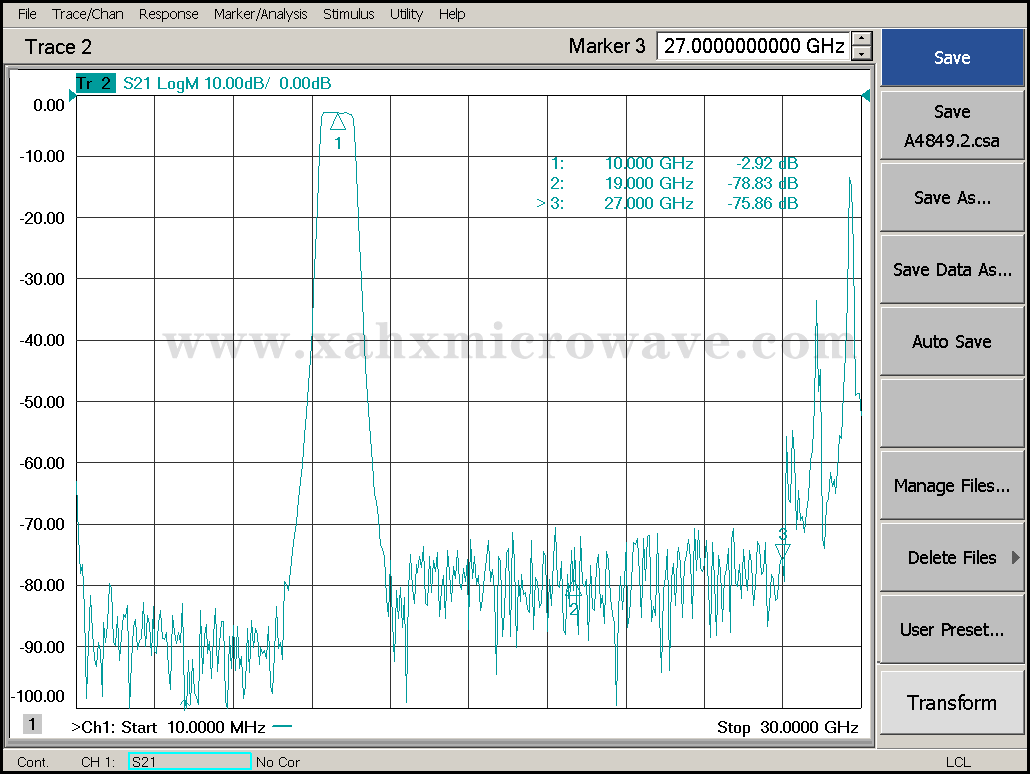
Task: Click the -100.00 y-axis label
Action: click(x=38, y=696)
